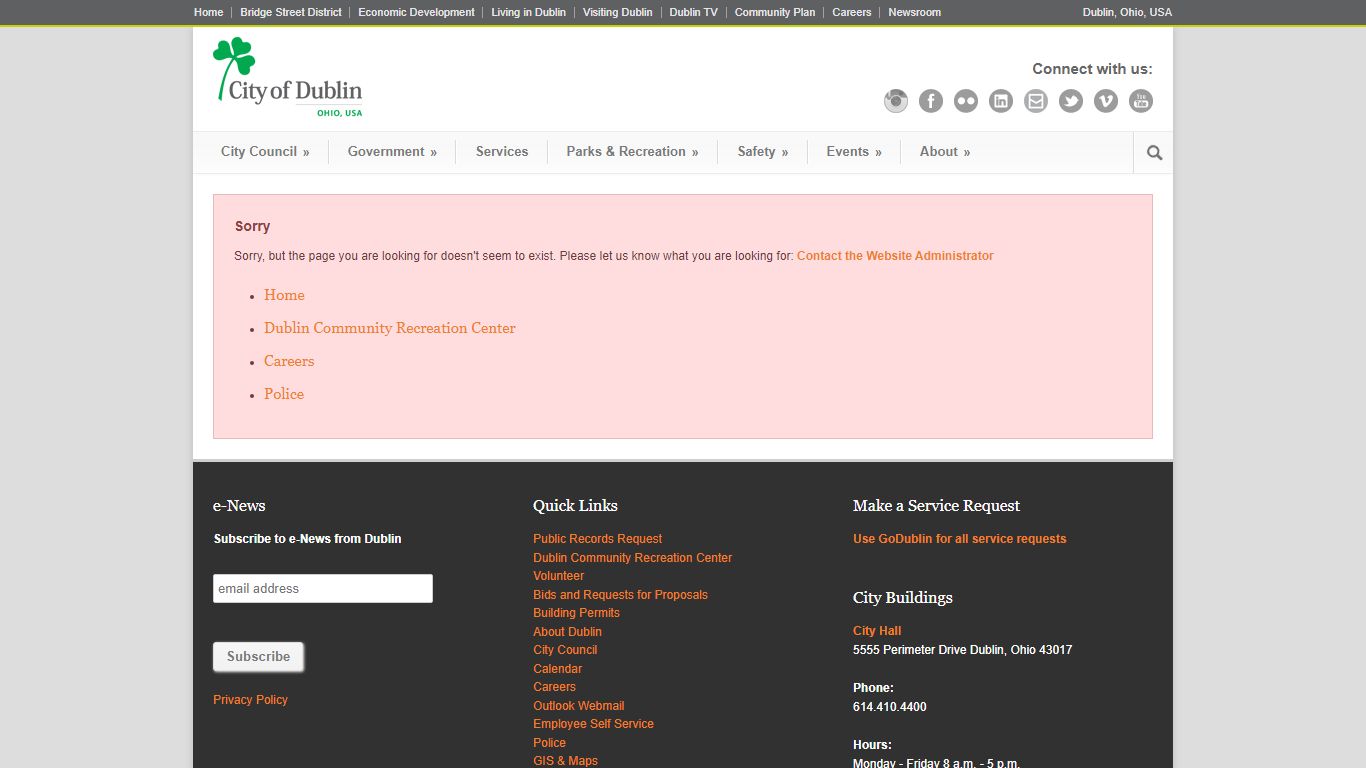Viewport: 1366px width, 768px height.
Task: Open Visiting Dublin top link
Action: pyautogui.click(x=618, y=12)
